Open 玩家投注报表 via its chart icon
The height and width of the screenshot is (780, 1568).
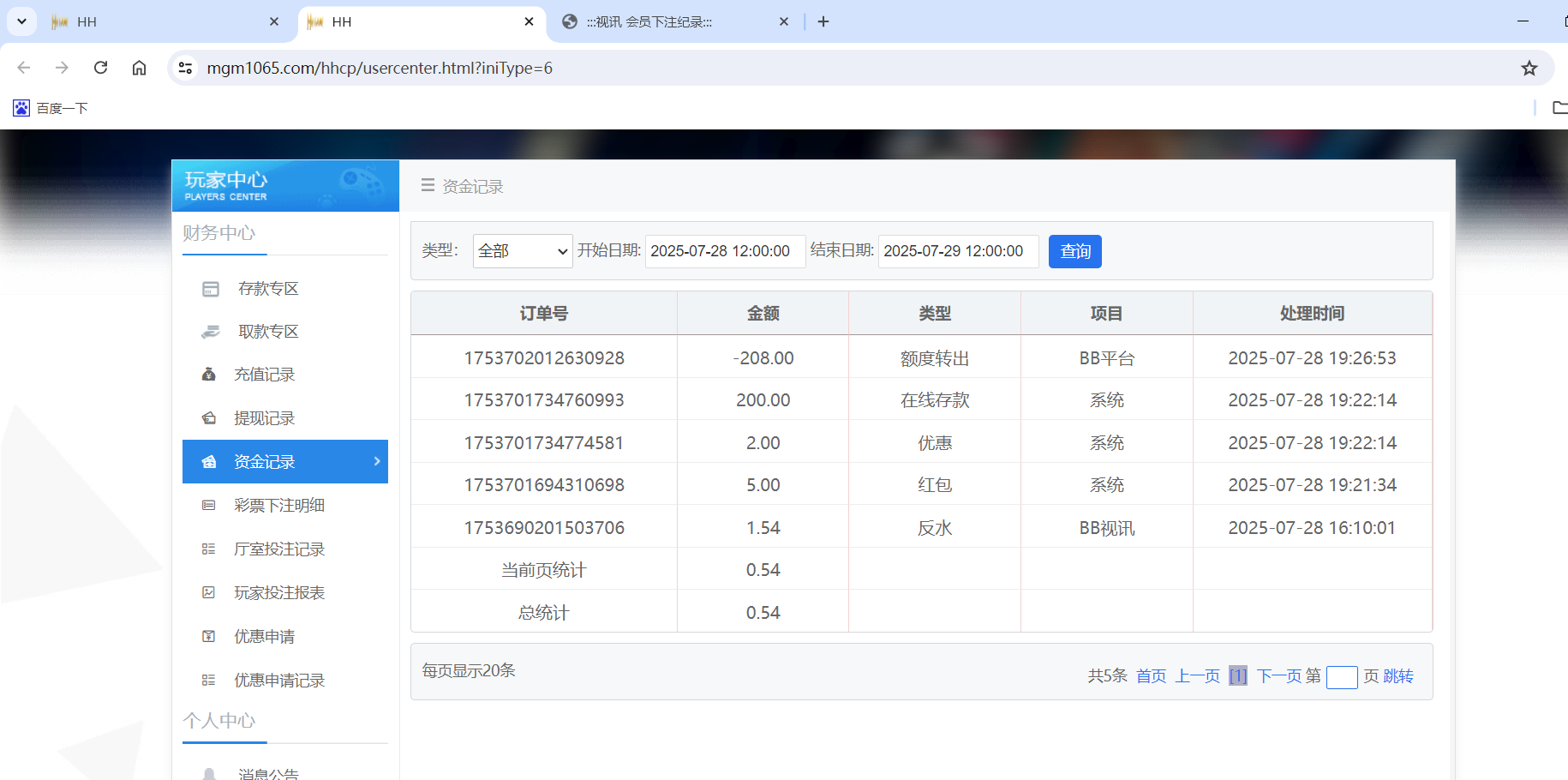209,592
